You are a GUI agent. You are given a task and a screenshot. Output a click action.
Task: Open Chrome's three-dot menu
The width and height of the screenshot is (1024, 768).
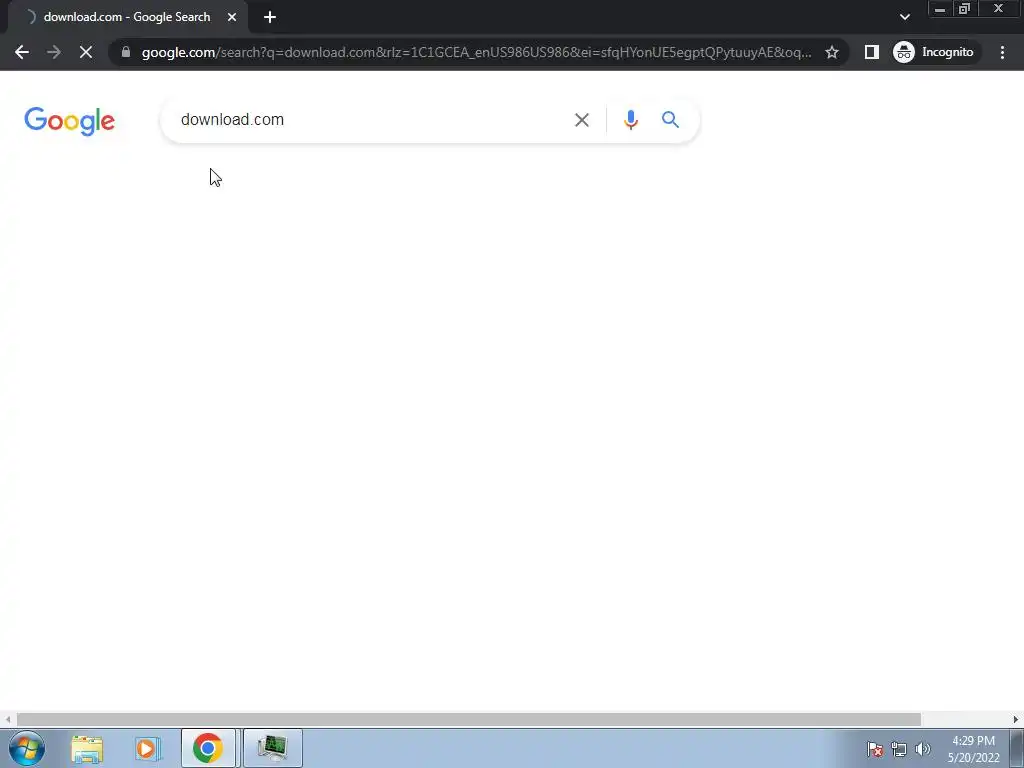[1002, 52]
